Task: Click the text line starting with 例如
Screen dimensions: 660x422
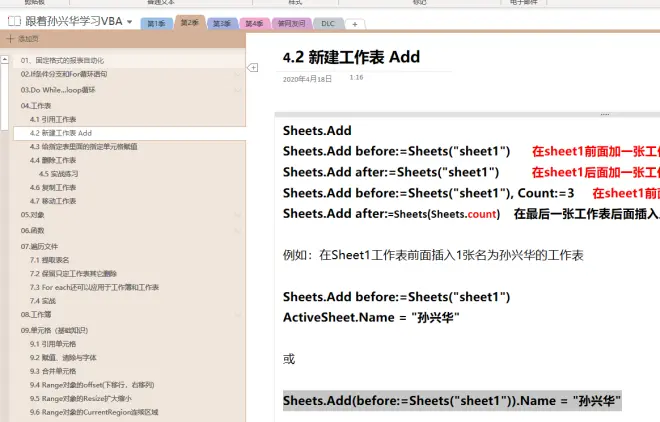Action: tap(433, 255)
